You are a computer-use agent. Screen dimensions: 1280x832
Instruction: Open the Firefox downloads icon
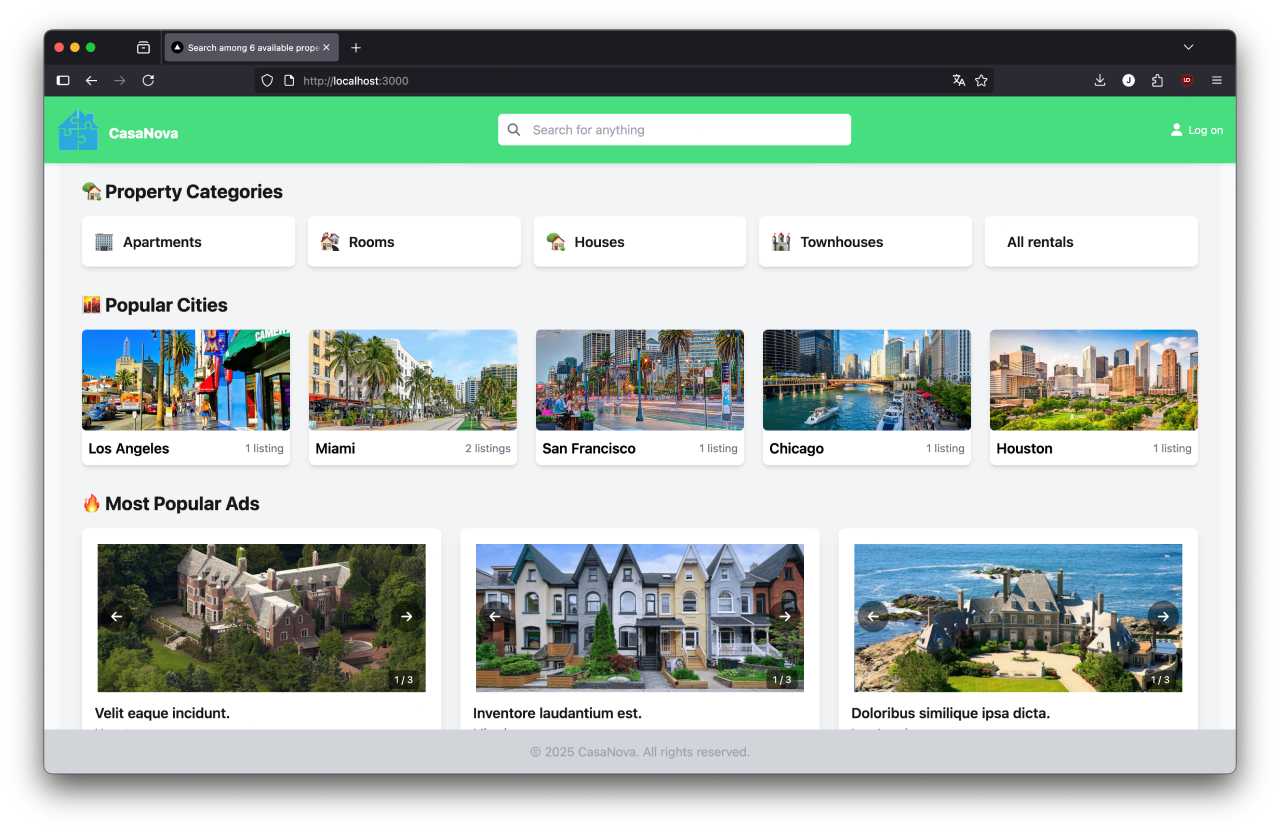1099,81
